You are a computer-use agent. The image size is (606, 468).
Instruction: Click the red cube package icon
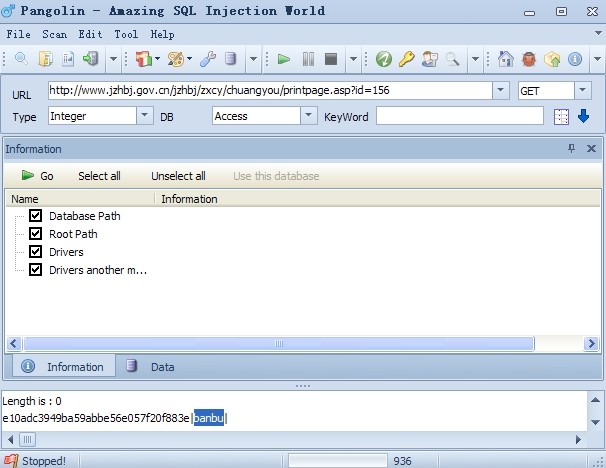tap(144, 59)
